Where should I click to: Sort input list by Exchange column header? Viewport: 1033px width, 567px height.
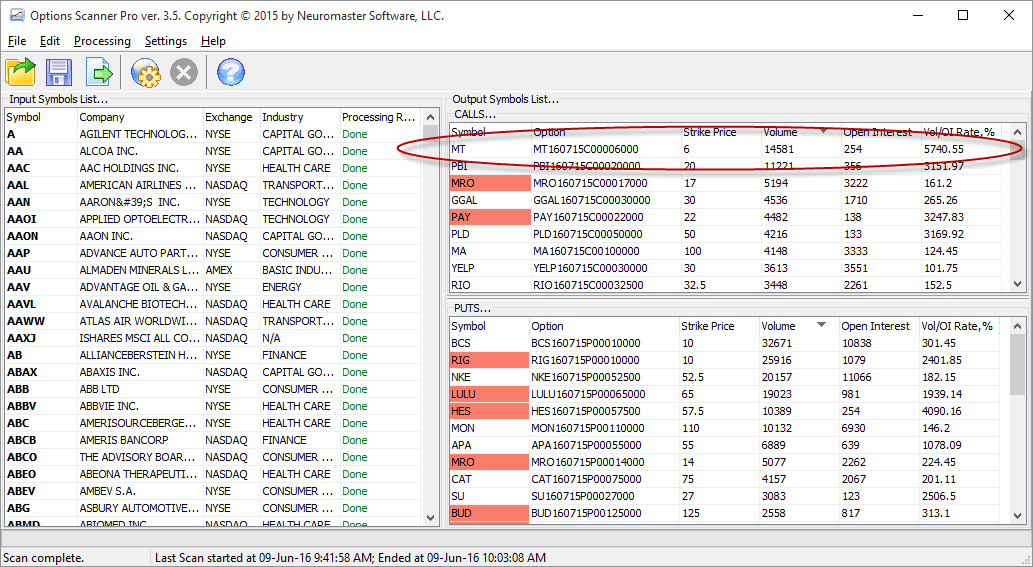pyautogui.click(x=231, y=117)
